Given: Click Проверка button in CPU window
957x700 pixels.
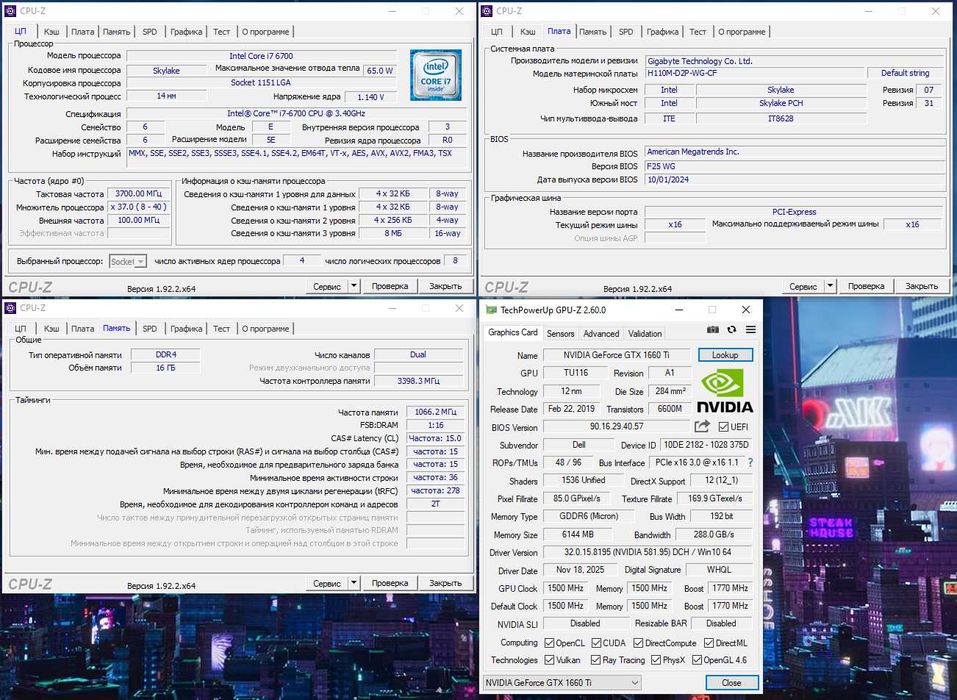Looking at the screenshot, I should point(389,286).
